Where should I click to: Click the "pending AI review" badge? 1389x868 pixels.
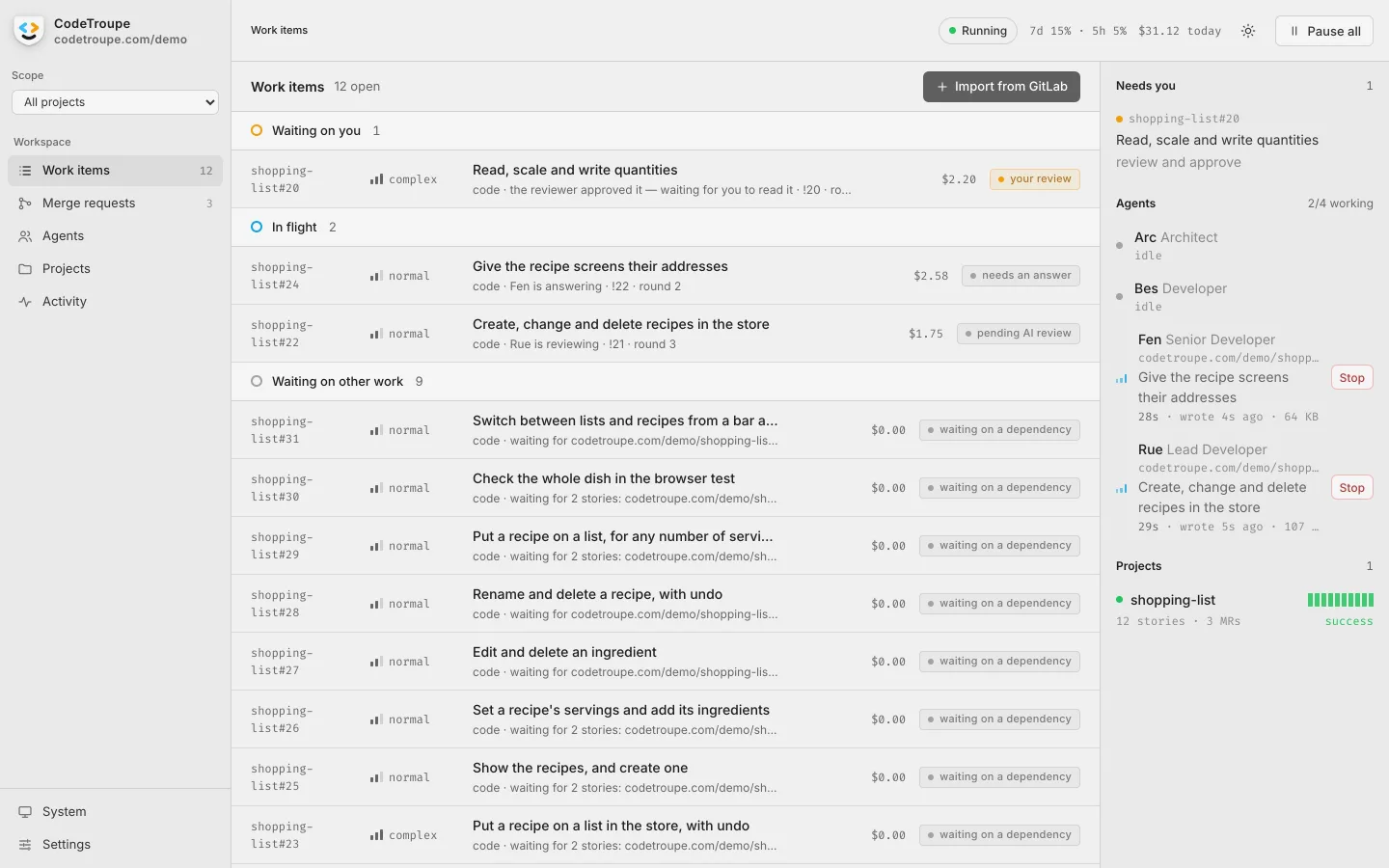click(x=1018, y=334)
